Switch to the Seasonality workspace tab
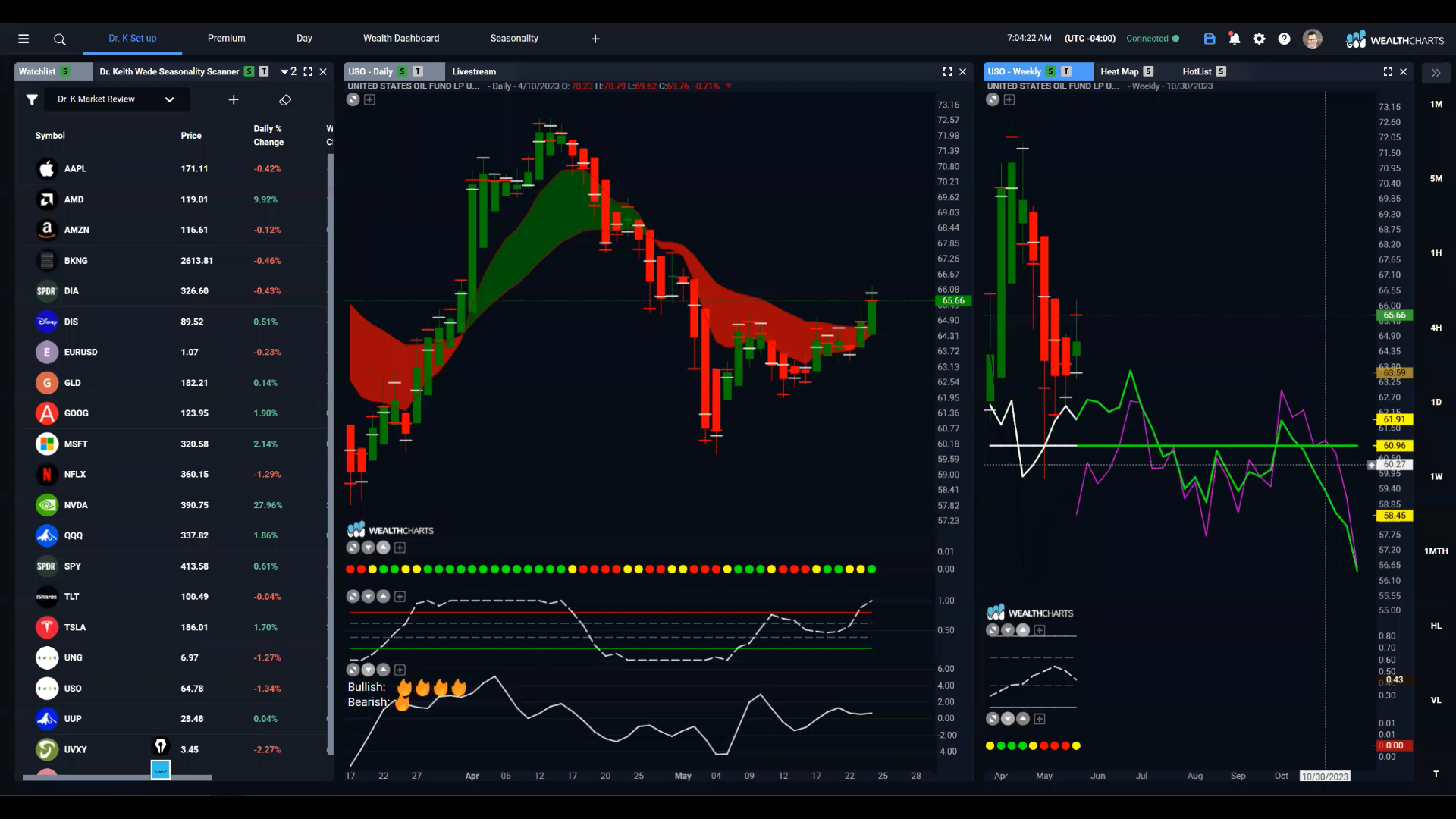This screenshot has height=819, width=1456. pyautogui.click(x=514, y=39)
